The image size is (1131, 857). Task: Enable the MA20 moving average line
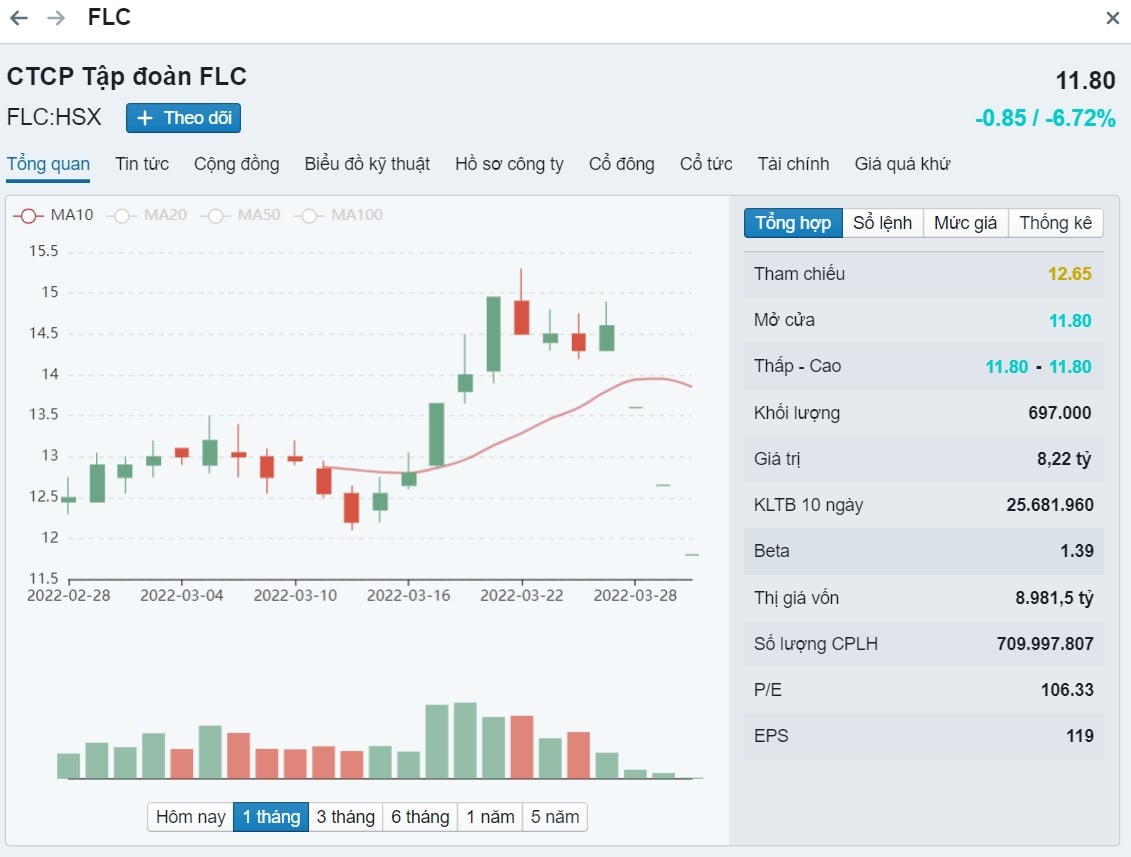pyautogui.click(x=147, y=215)
